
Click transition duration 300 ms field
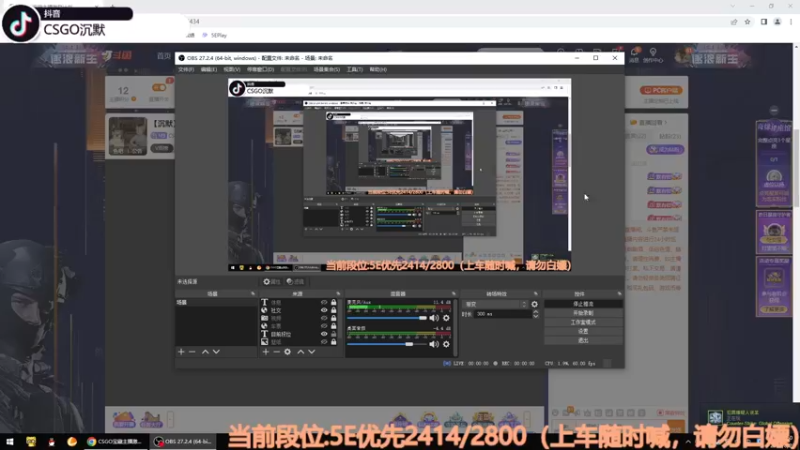(x=503, y=314)
